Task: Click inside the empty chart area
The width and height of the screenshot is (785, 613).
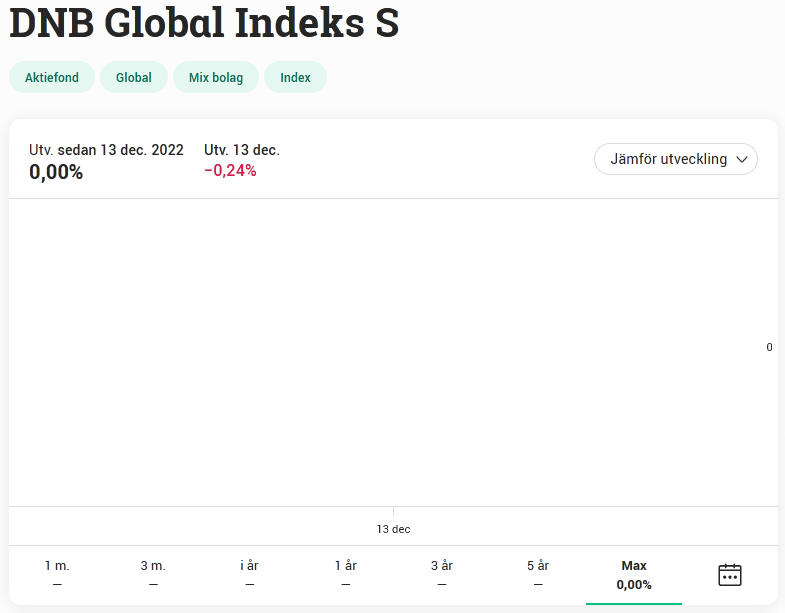Action: tap(390, 350)
